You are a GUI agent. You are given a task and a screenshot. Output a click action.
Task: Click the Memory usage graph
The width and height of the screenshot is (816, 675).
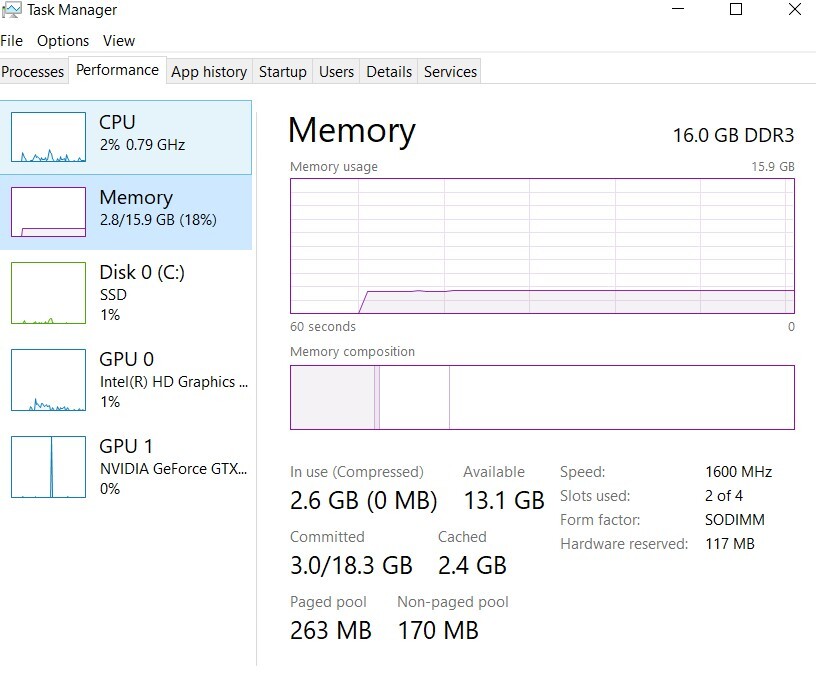click(x=542, y=246)
